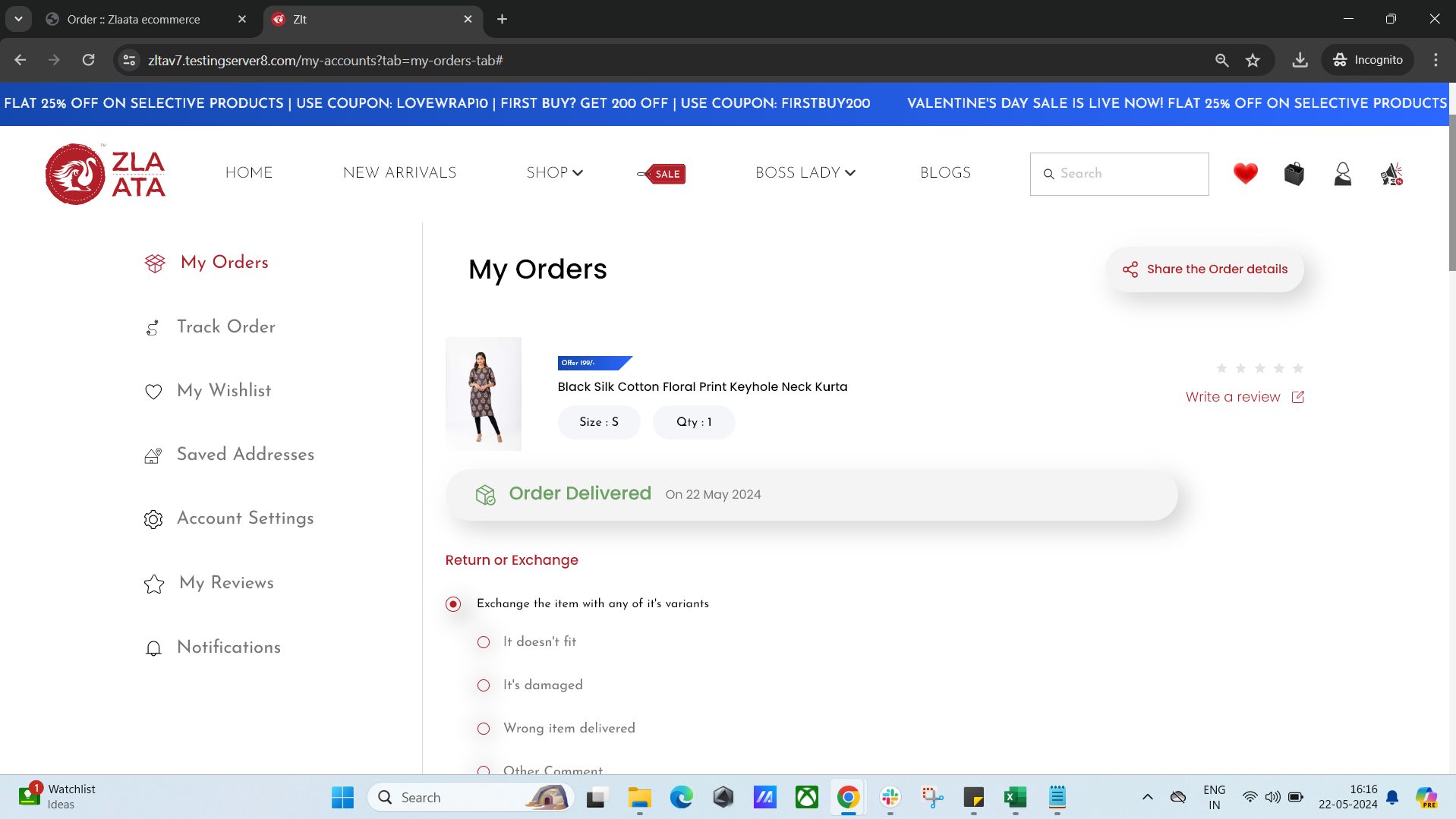Click the Write a review link
The height and width of the screenshot is (819, 1456).
point(1232,397)
